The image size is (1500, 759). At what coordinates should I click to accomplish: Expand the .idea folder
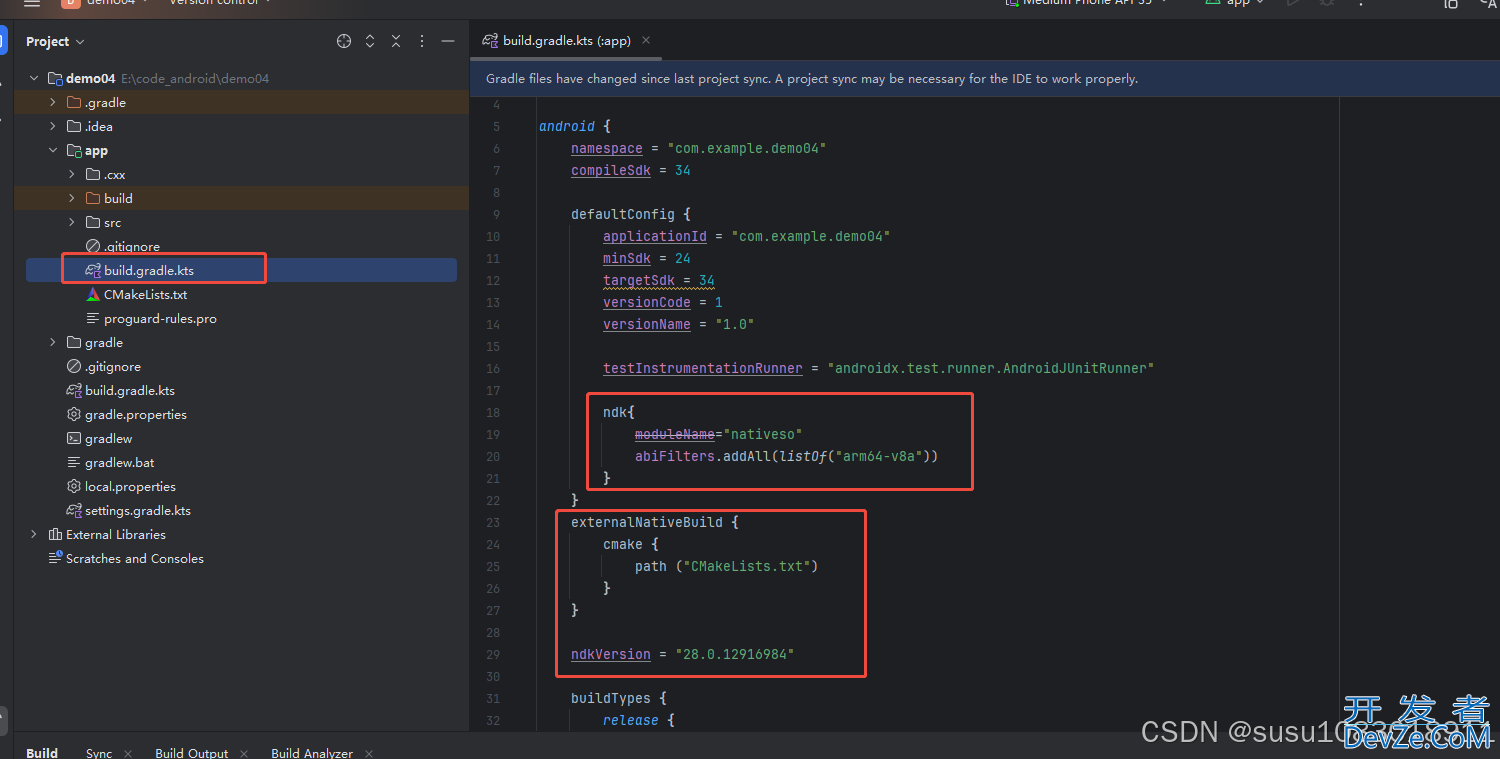53,127
